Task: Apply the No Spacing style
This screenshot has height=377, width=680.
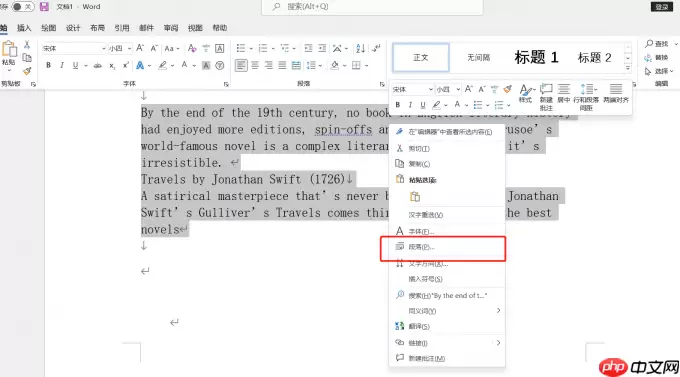Action: pyautogui.click(x=478, y=57)
